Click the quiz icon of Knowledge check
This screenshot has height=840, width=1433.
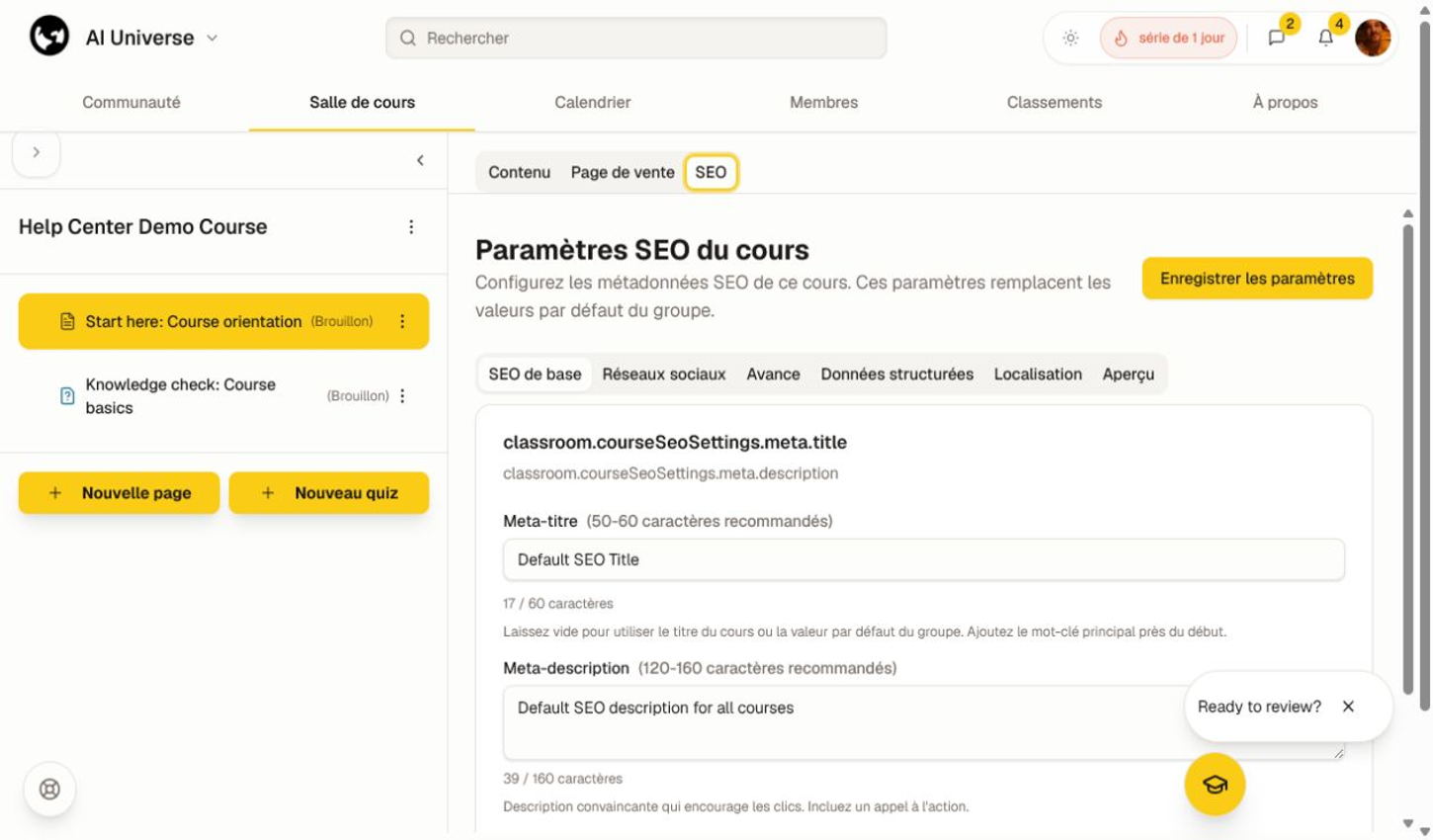pyautogui.click(x=67, y=395)
